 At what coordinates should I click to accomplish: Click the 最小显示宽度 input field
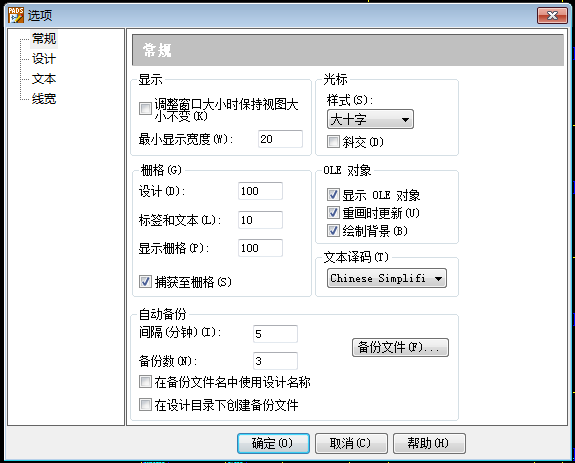pos(281,139)
